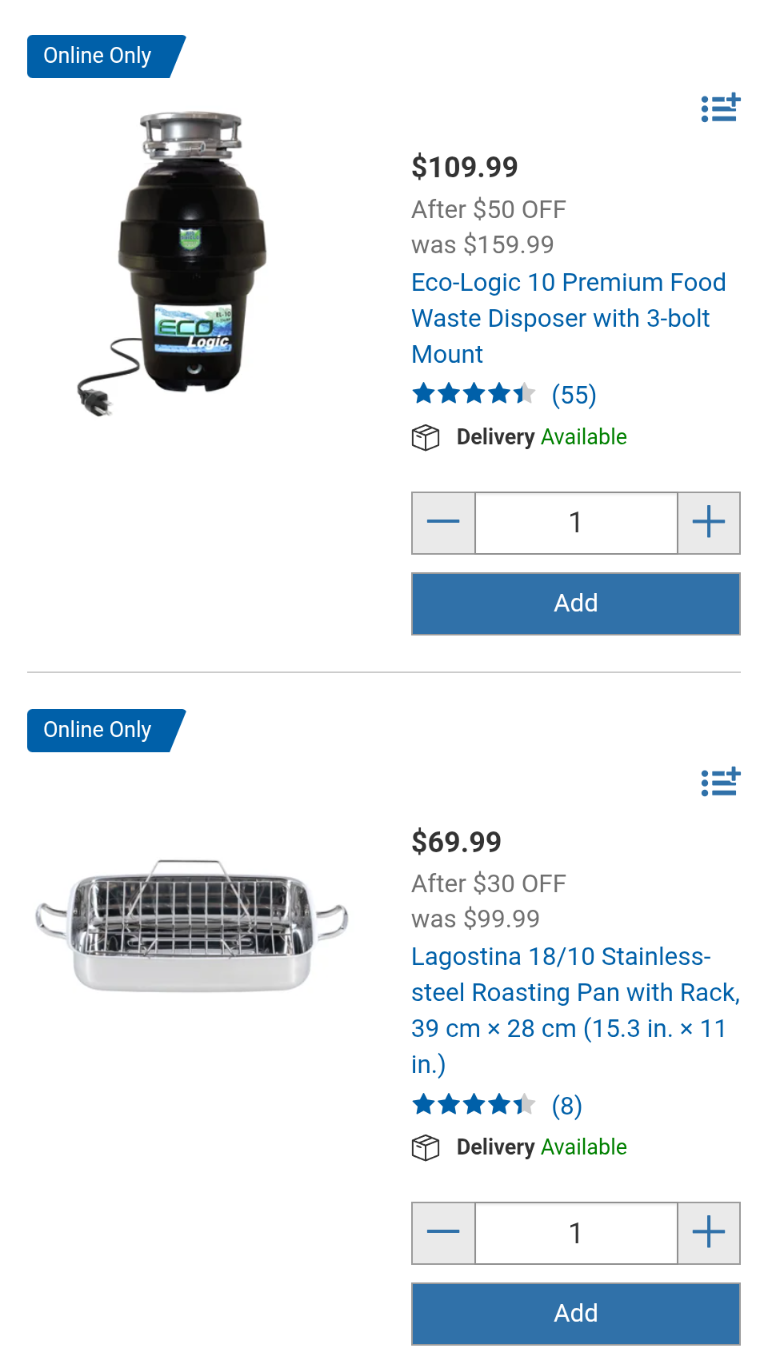Increase quantity for Lagostina roasting pan

(709, 1232)
